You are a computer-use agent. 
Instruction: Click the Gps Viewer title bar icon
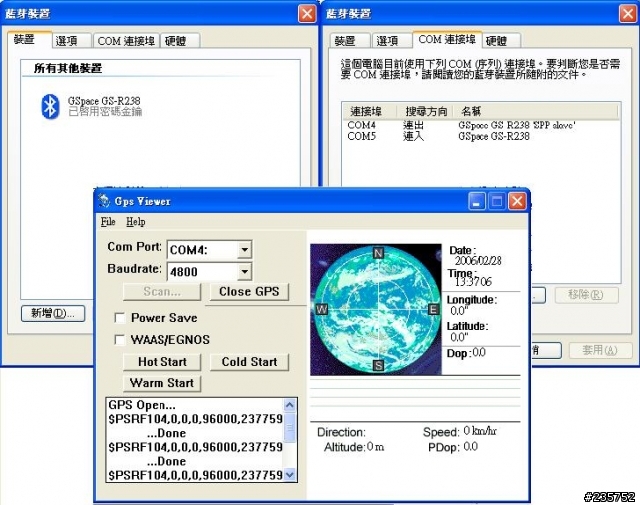click(104, 201)
